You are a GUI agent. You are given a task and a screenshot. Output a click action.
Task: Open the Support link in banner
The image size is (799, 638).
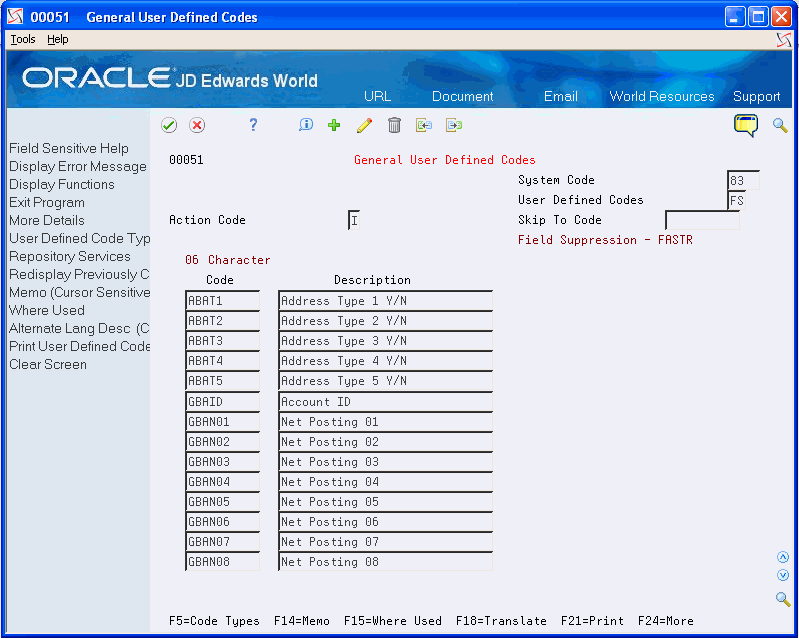pos(756,96)
